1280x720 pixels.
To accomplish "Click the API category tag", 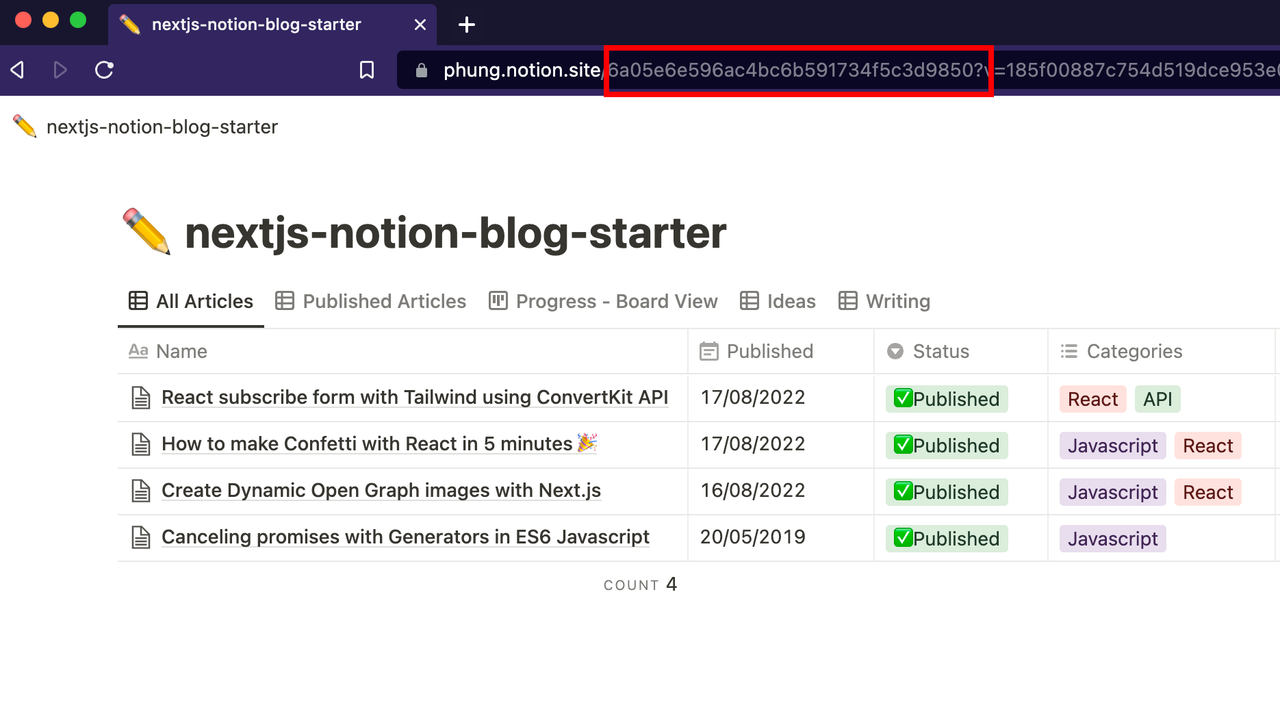I will click(1158, 399).
